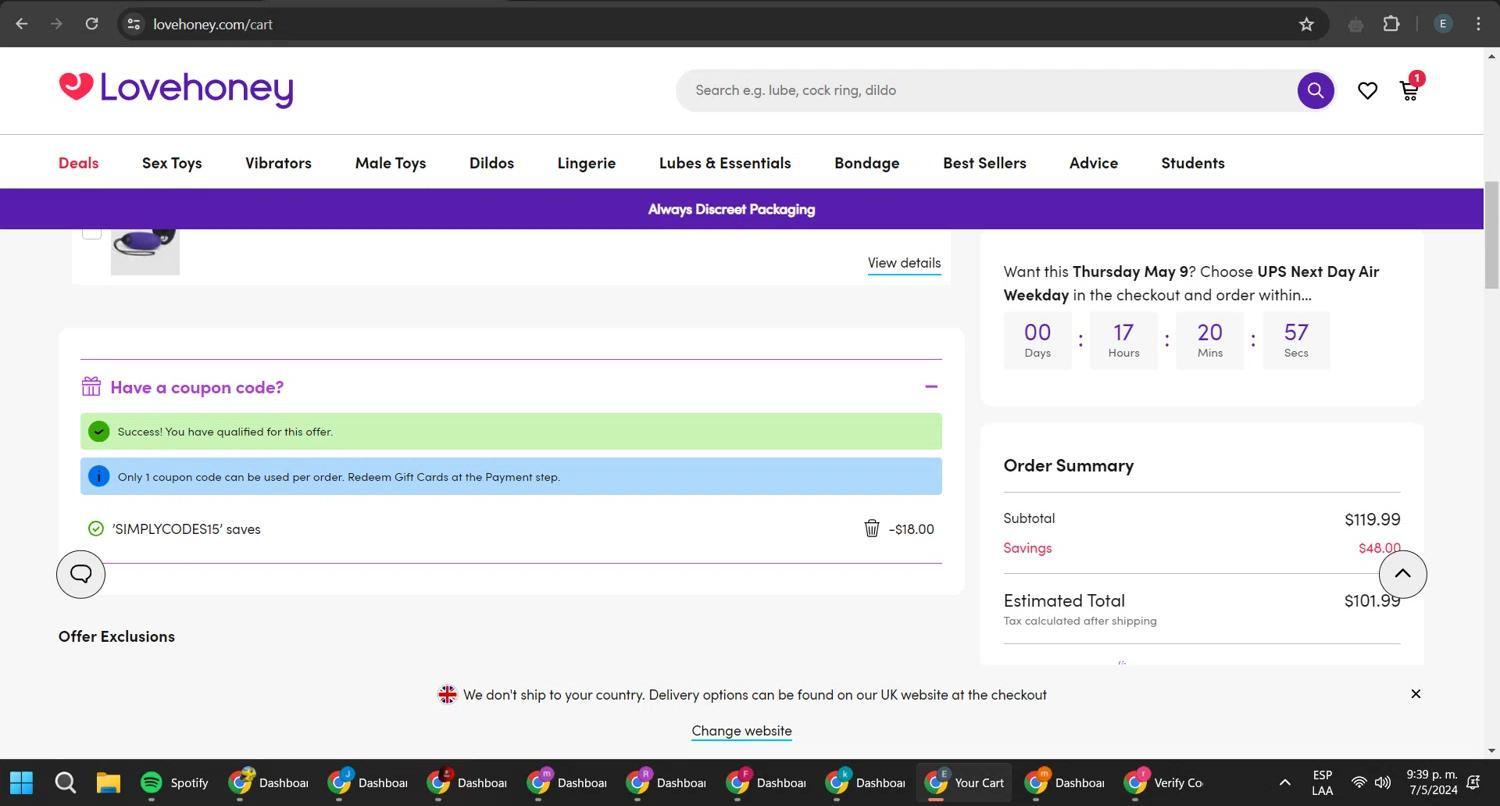
Task: Open the Male Toys menu
Action: coord(390,162)
